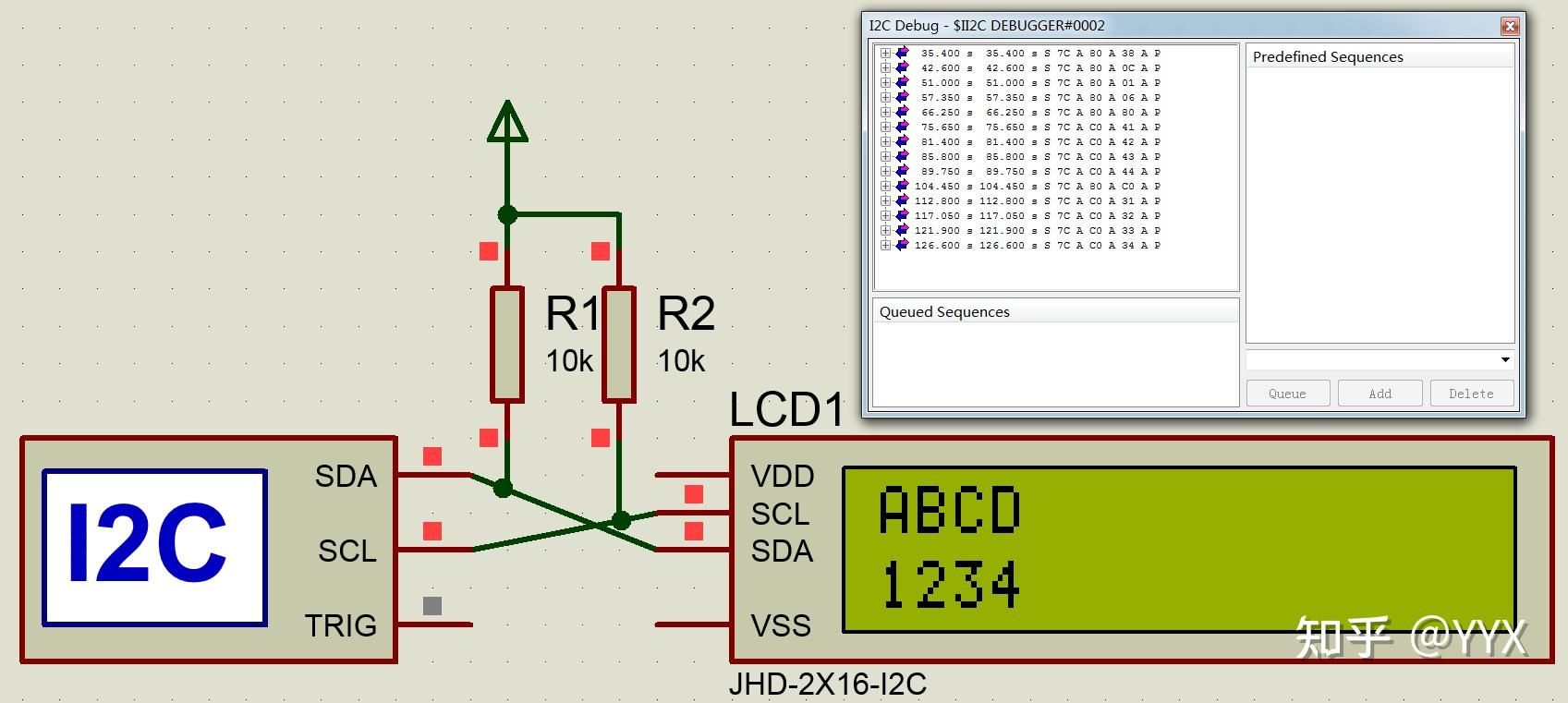
Task: Click the 10k value under R1
Action: [x=569, y=361]
